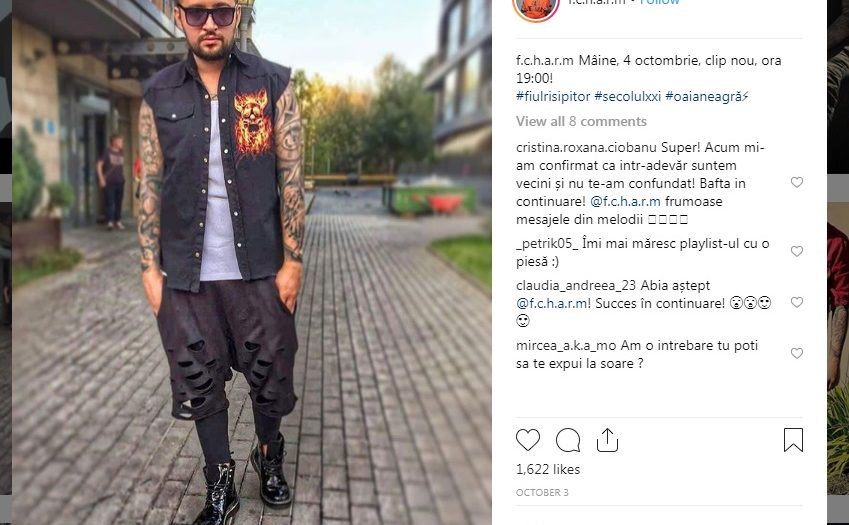The height and width of the screenshot is (525, 849).
Task: Like cristina.roxana.ciobanu's comment
Action: [796, 182]
